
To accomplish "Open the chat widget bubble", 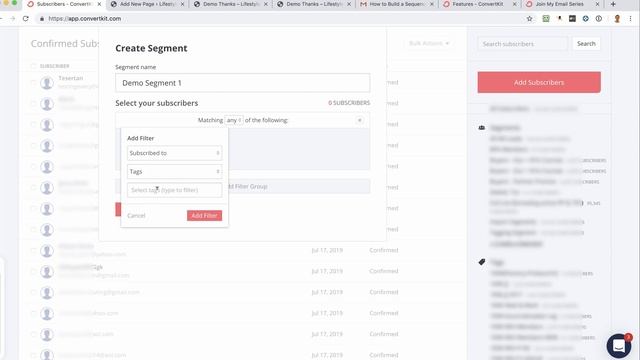I will pyautogui.click(x=619, y=346).
